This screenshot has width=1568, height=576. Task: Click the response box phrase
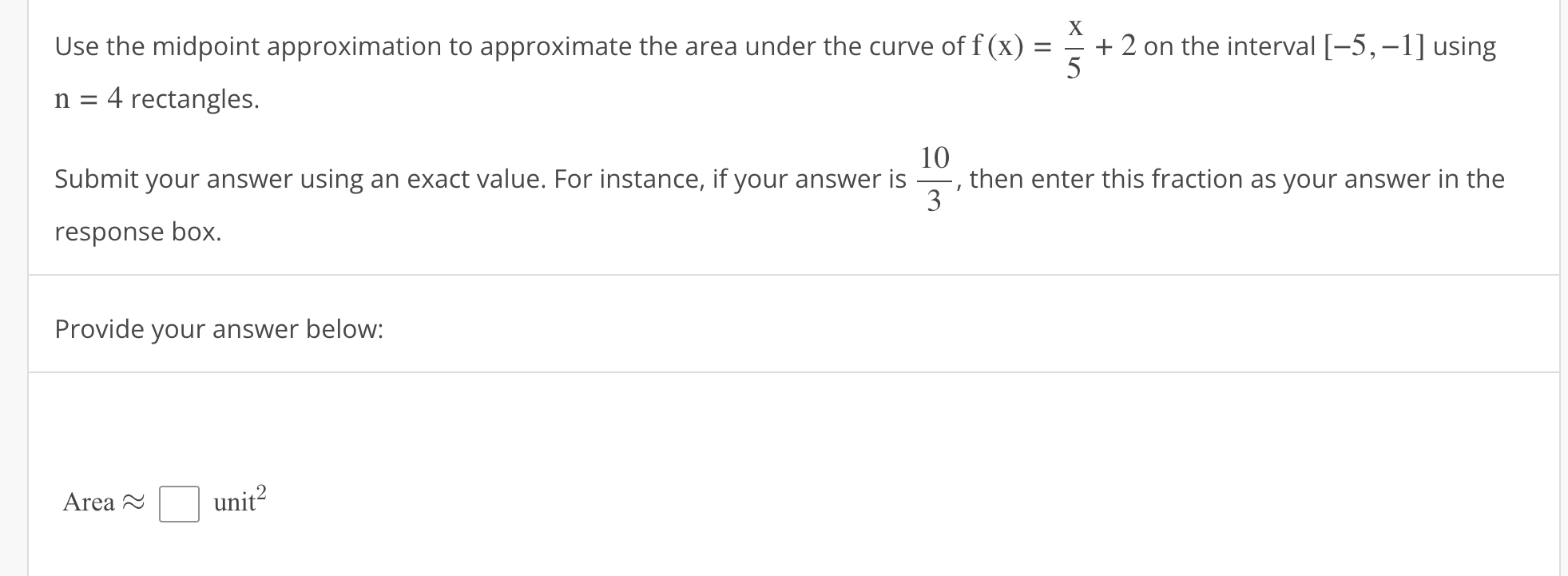[136, 232]
